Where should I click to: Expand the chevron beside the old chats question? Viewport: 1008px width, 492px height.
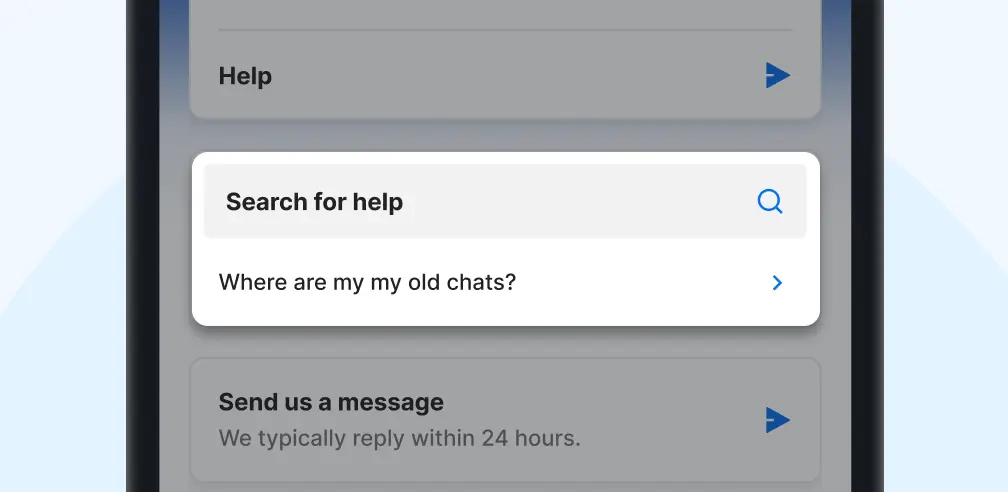(x=777, y=283)
